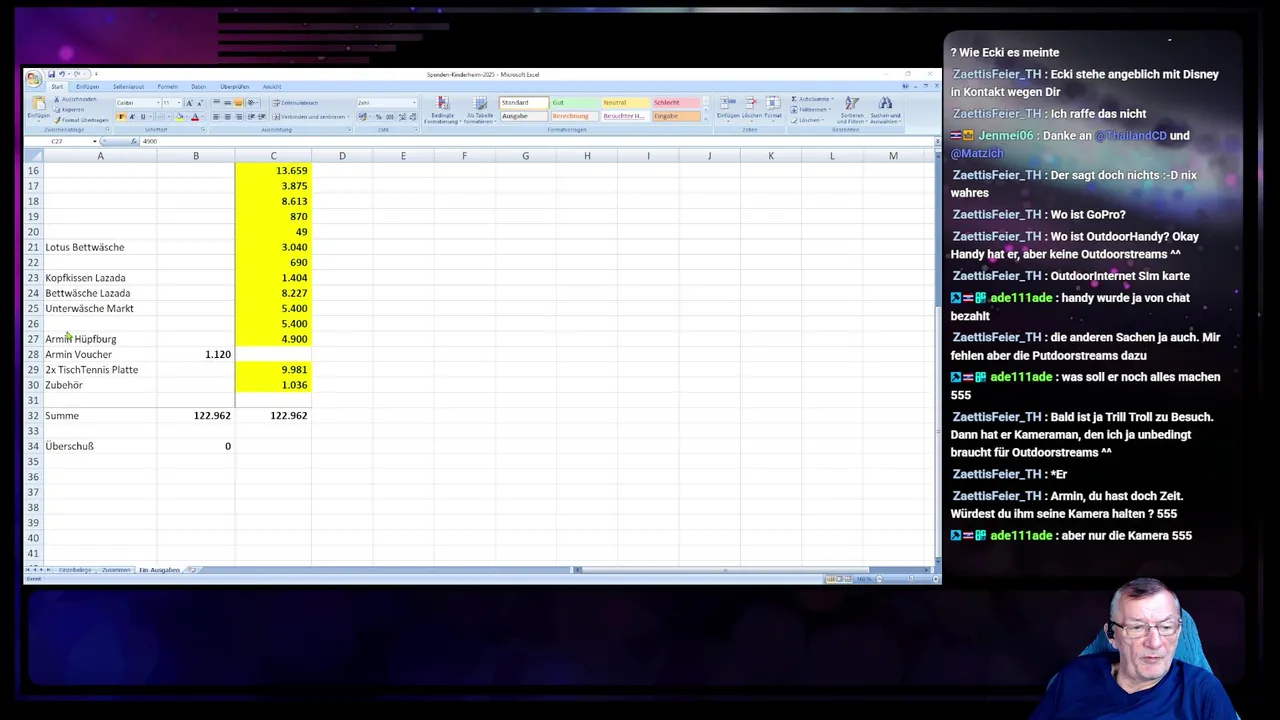Switch to the Formeln ribbon tab
The width and height of the screenshot is (1280, 720).
pos(167,87)
